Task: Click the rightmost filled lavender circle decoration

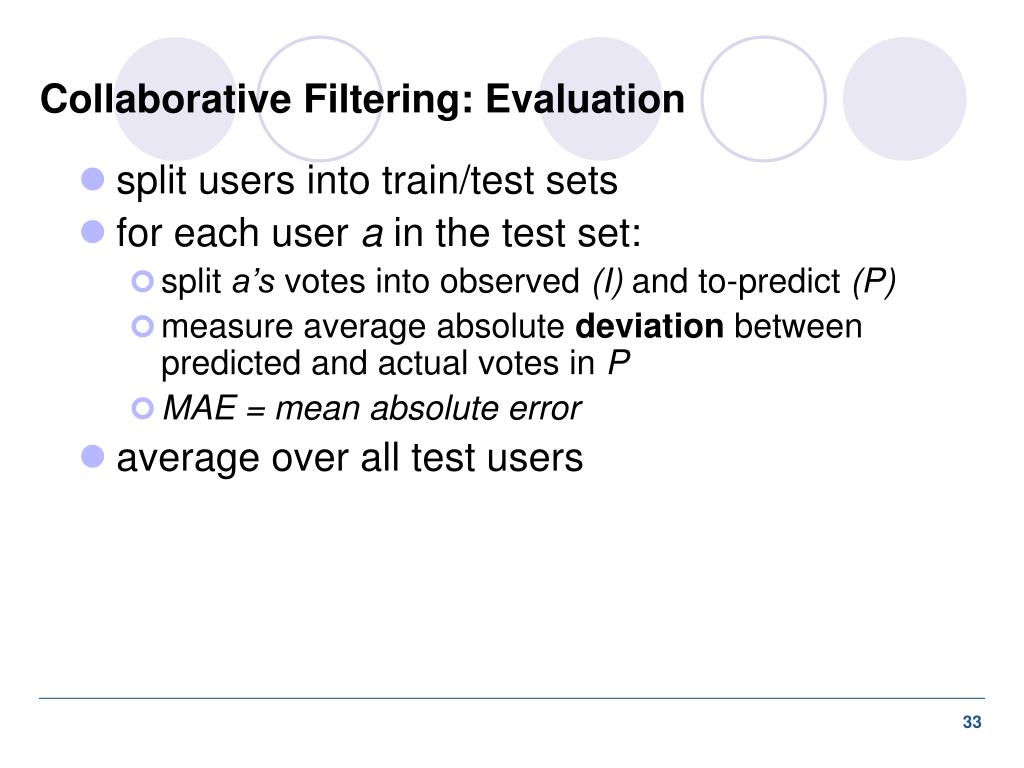Action: click(x=904, y=99)
